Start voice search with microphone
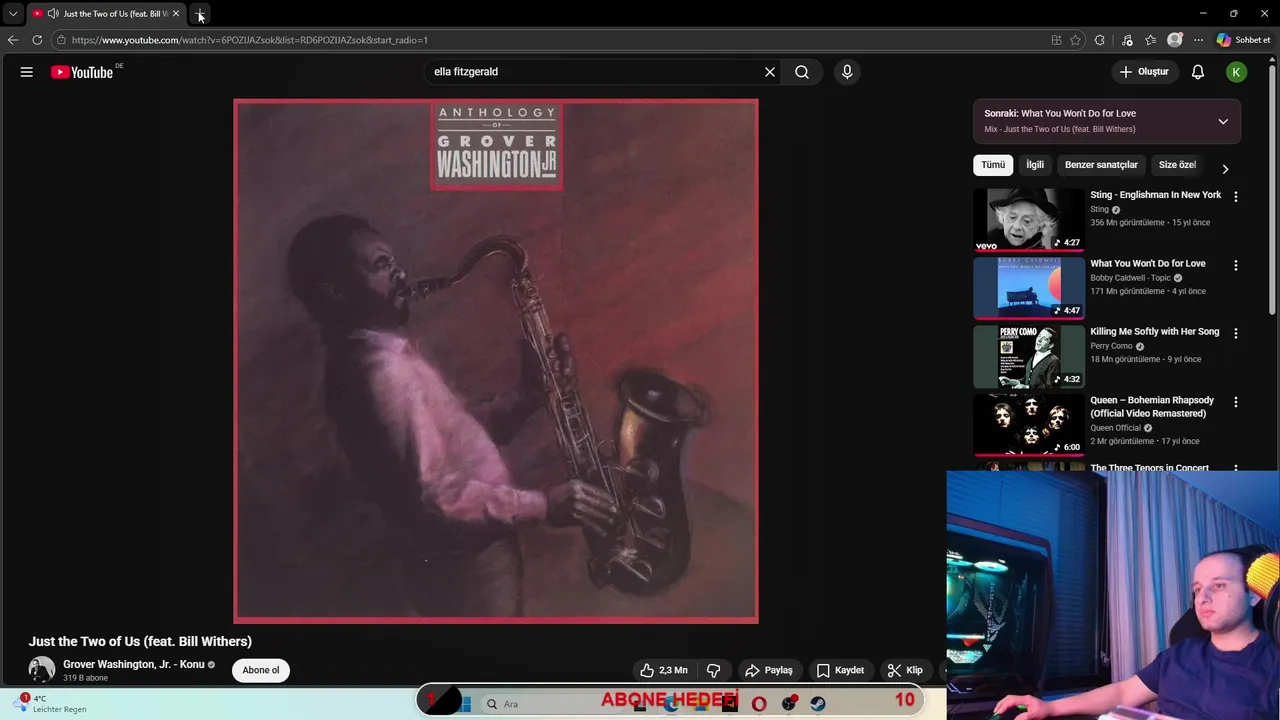1280x720 pixels. point(847,72)
